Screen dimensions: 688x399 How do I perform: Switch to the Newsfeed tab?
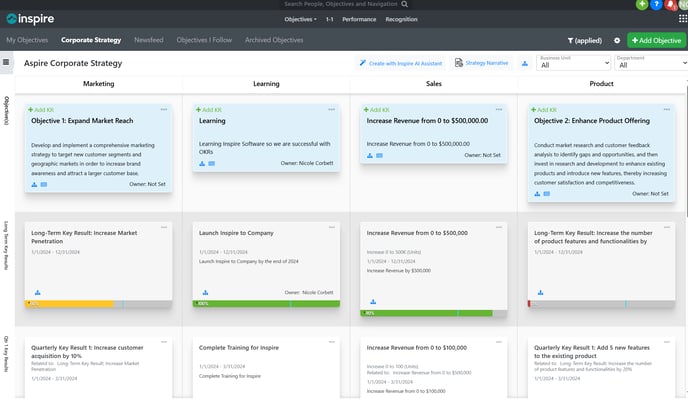tap(149, 40)
